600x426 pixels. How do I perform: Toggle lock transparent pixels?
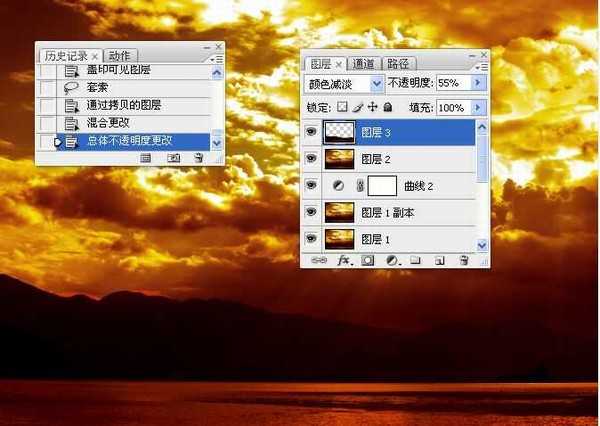click(342, 107)
